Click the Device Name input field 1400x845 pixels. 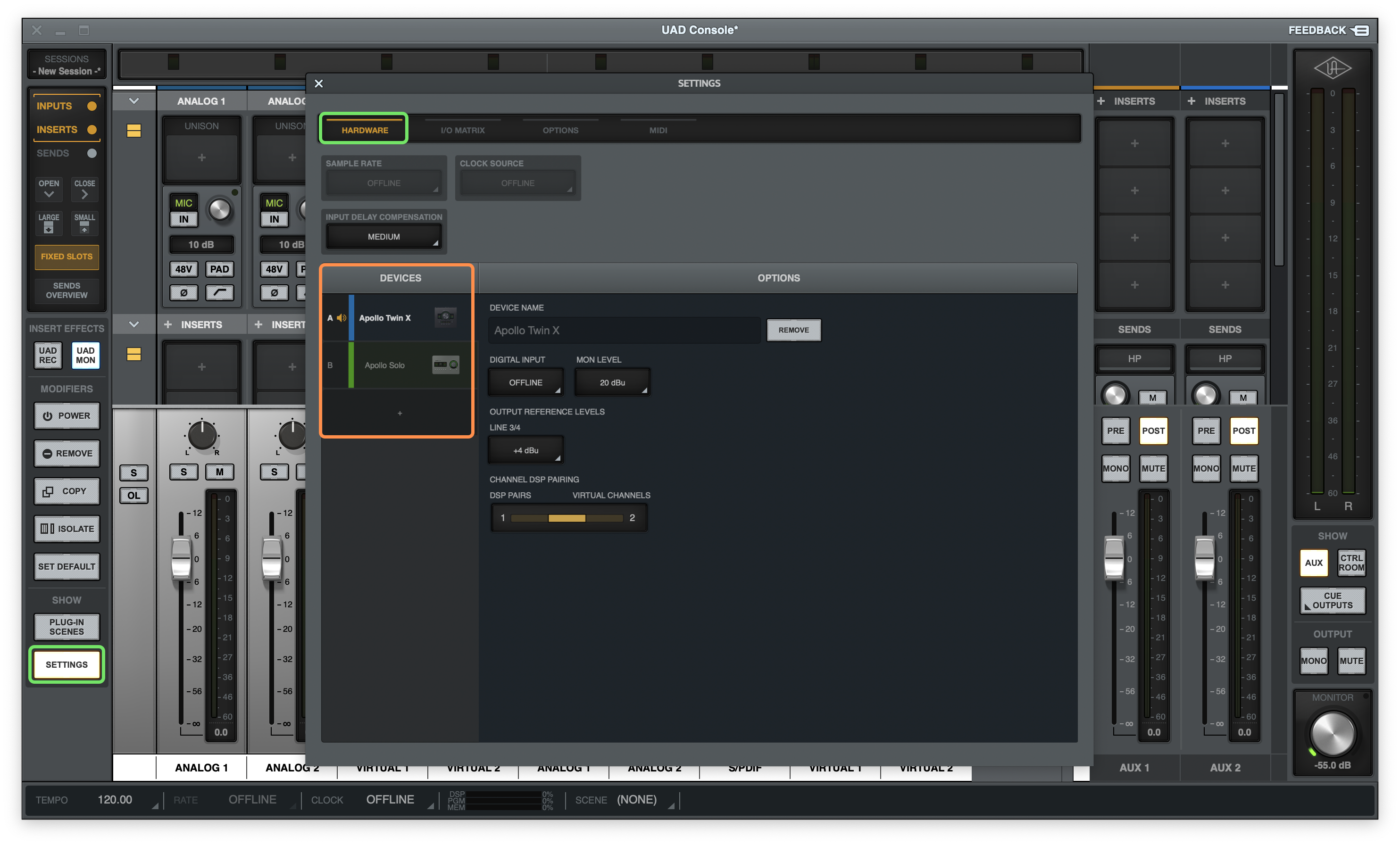click(x=624, y=330)
